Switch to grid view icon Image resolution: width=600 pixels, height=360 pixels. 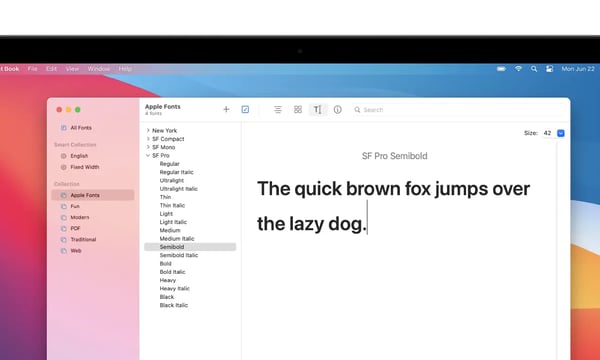(x=298, y=109)
